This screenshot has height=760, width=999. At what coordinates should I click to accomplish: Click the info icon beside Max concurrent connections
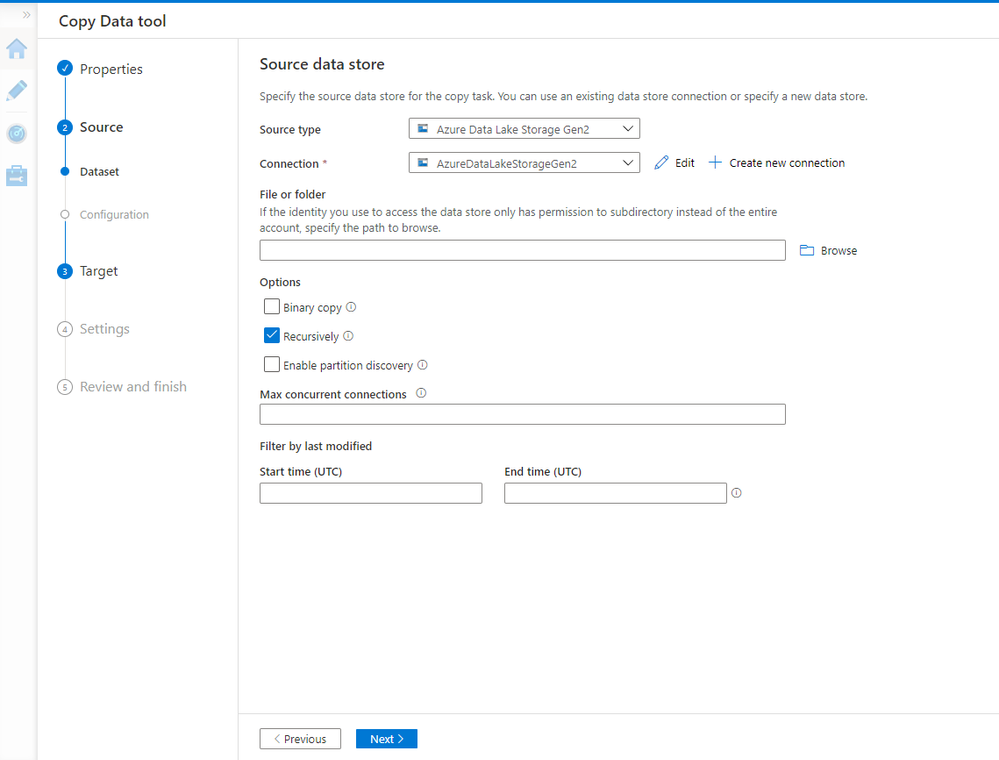[421, 394]
